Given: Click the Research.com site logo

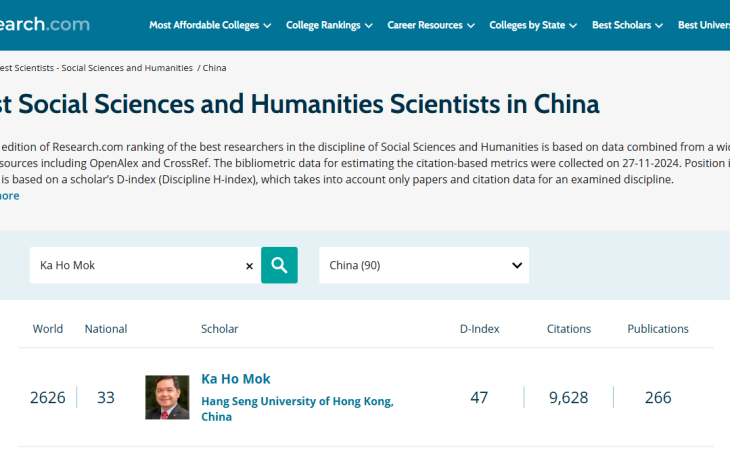Looking at the screenshot, I should coord(45,24).
